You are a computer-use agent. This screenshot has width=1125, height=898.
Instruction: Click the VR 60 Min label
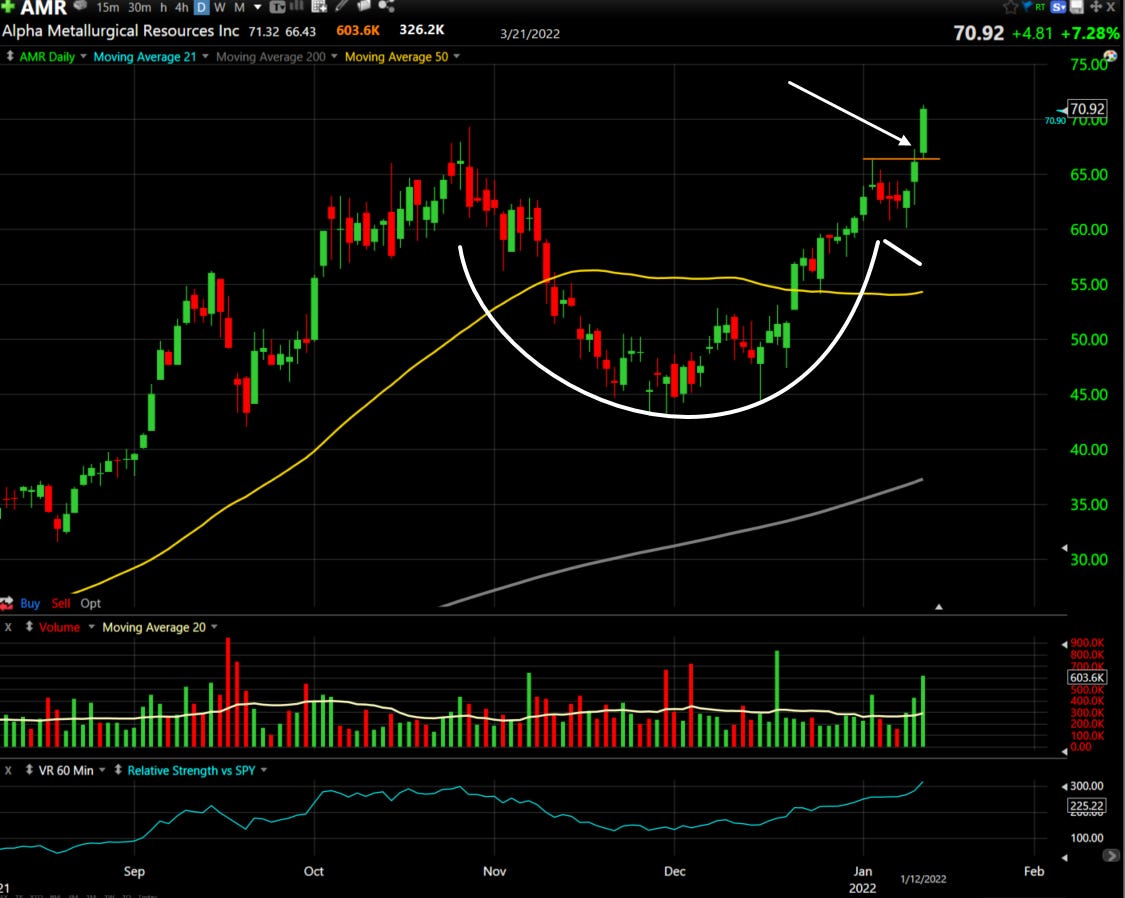coord(66,770)
